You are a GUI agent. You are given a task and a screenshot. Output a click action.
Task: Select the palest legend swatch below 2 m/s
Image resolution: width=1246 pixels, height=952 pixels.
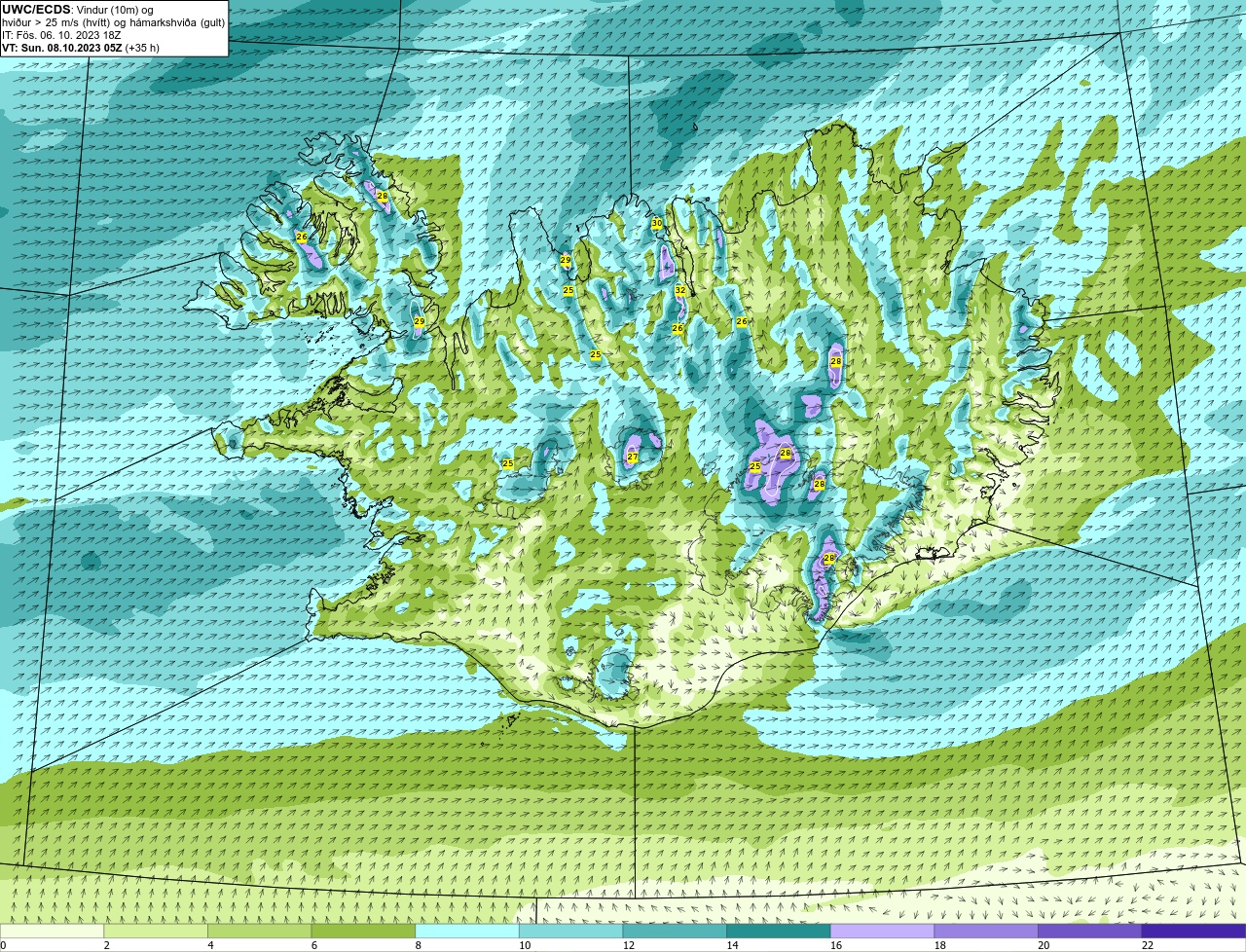tap(52, 932)
